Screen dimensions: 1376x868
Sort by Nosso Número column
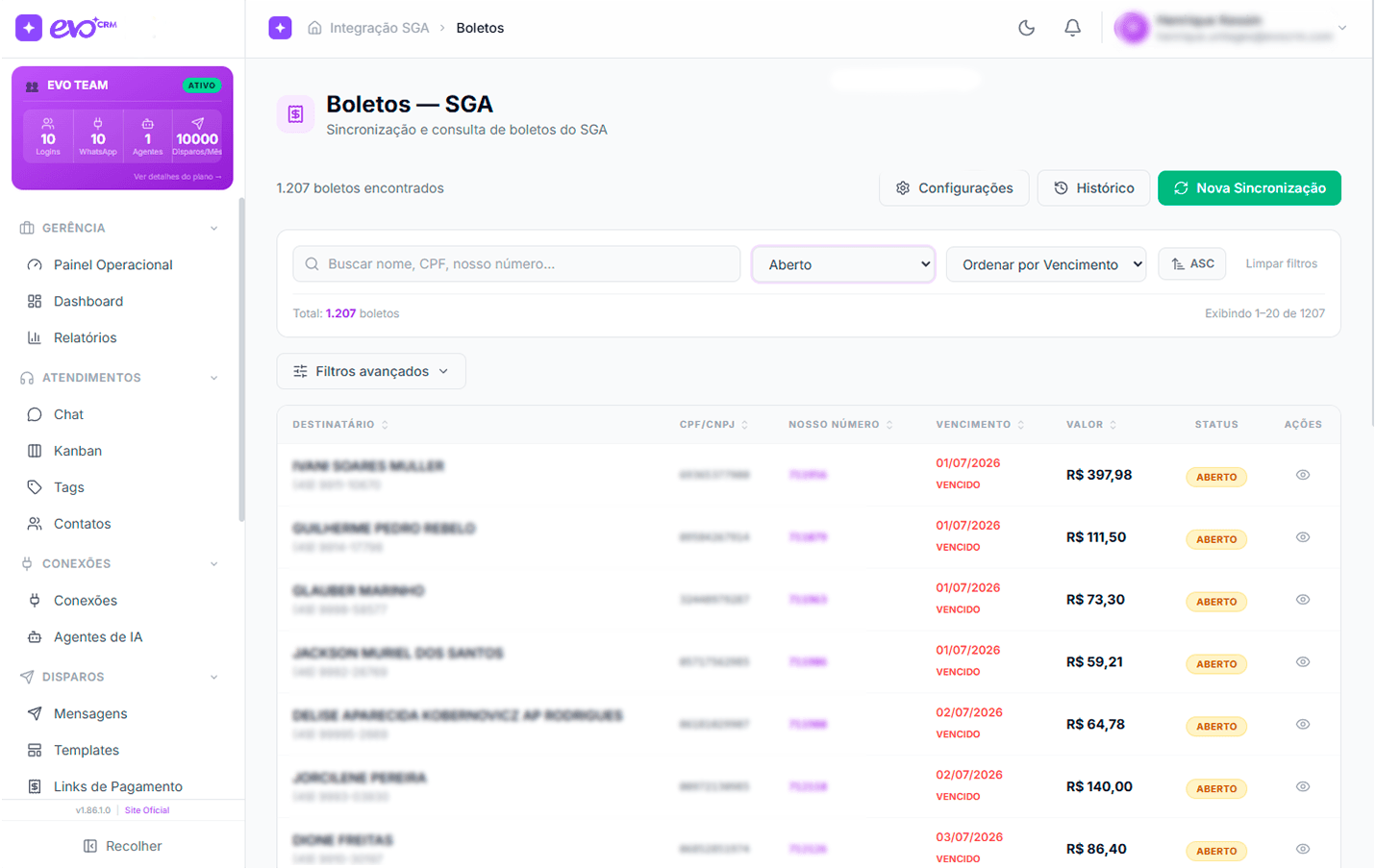(840, 424)
